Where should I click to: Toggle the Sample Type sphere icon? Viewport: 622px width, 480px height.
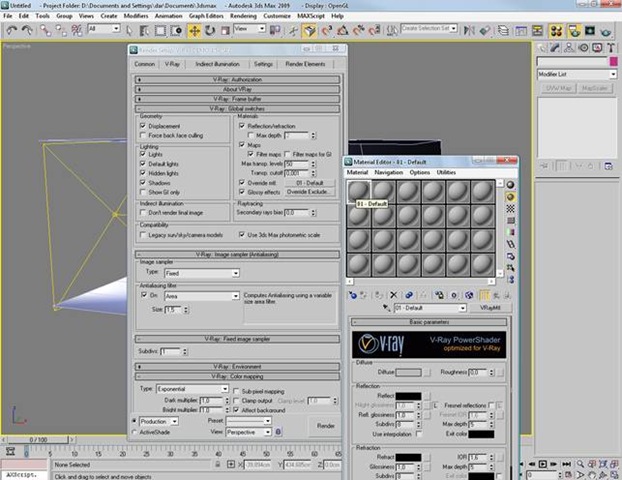[x=512, y=185]
